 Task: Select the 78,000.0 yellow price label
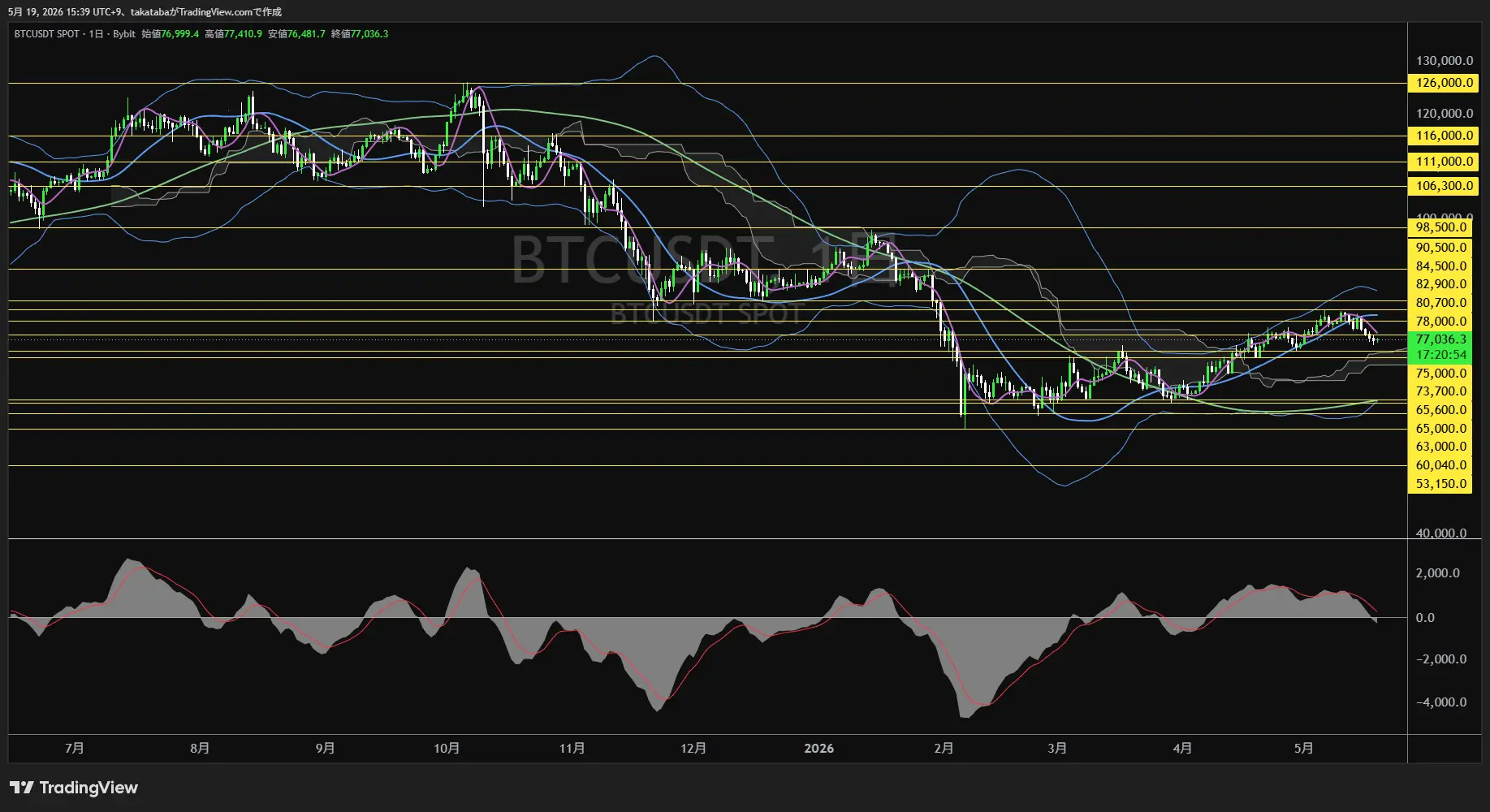pyautogui.click(x=1440, y=322)
